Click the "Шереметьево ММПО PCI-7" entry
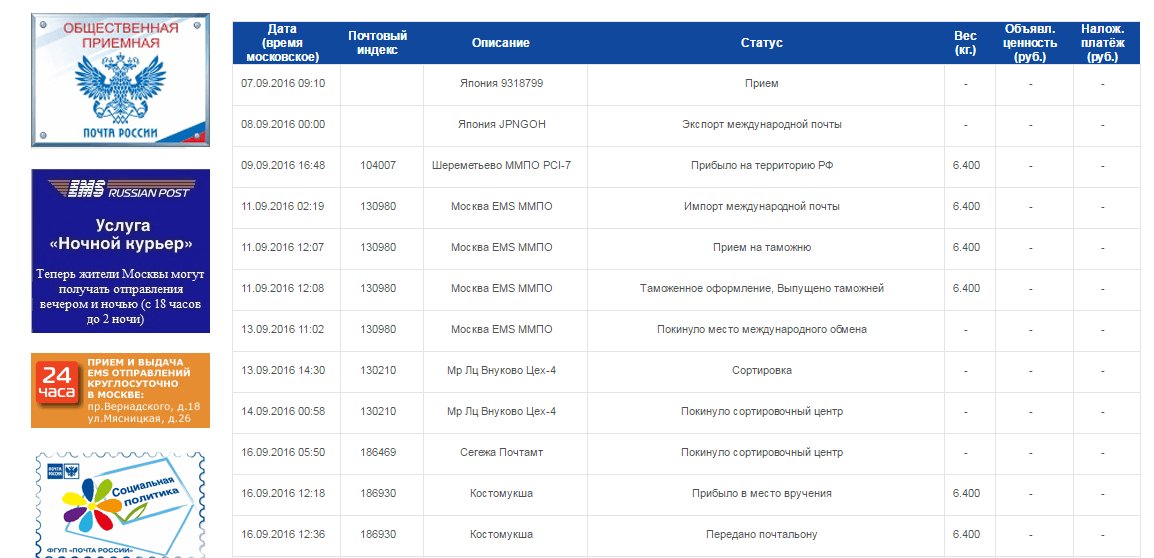 pyautogui.click(x=501, y=165)
